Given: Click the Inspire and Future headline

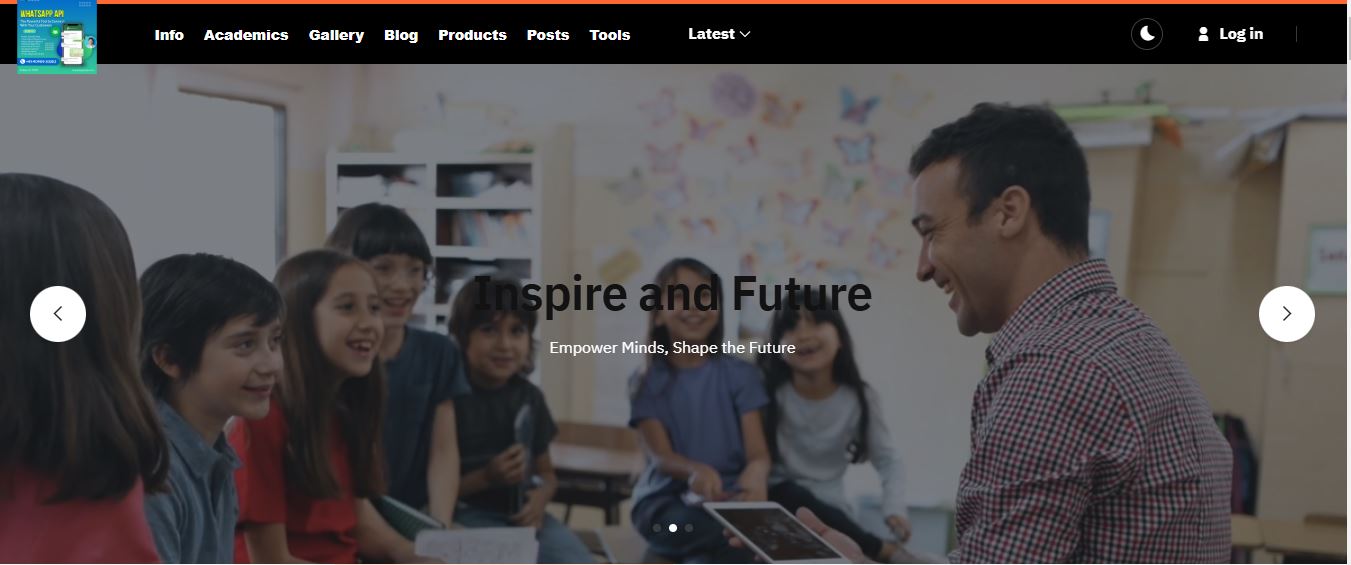Looking at the screenshot, I should point(672,294).
